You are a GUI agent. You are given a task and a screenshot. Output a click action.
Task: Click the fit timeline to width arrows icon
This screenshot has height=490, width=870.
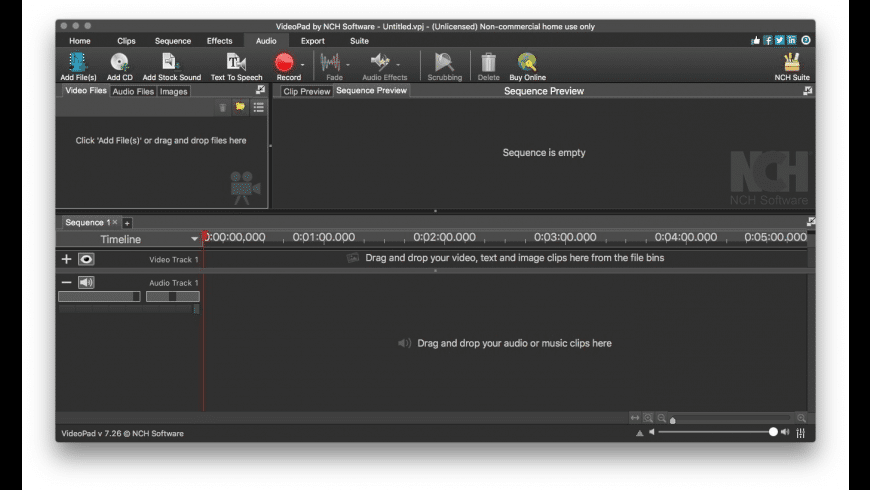(x=635, y=418)
